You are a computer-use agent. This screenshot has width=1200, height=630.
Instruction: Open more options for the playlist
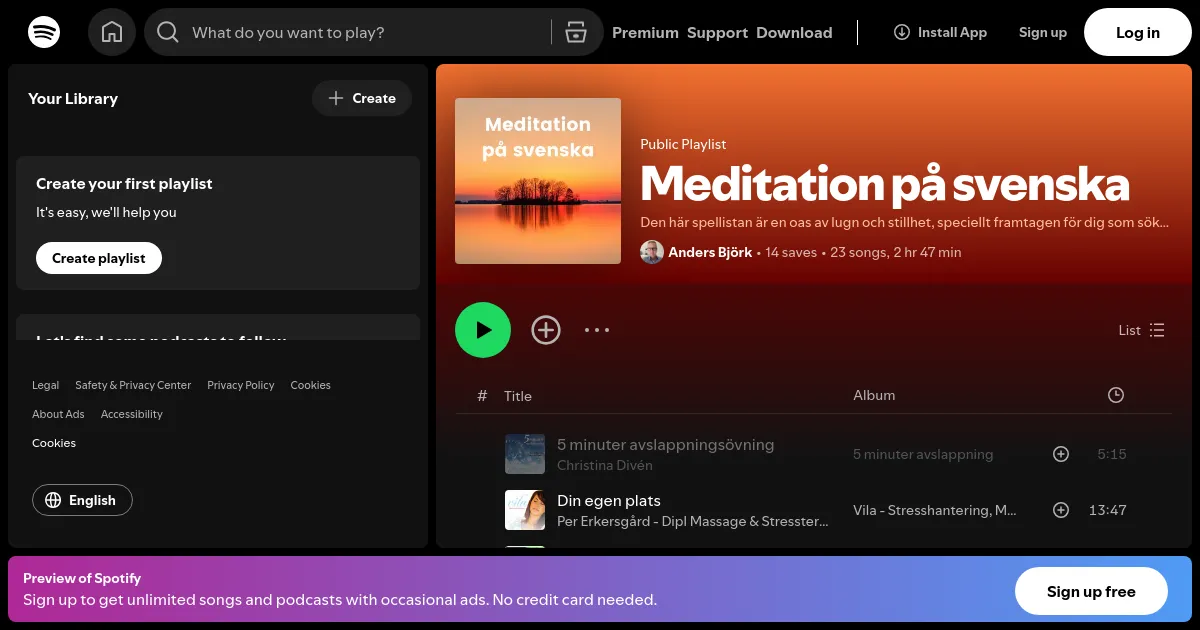(597, 329)
